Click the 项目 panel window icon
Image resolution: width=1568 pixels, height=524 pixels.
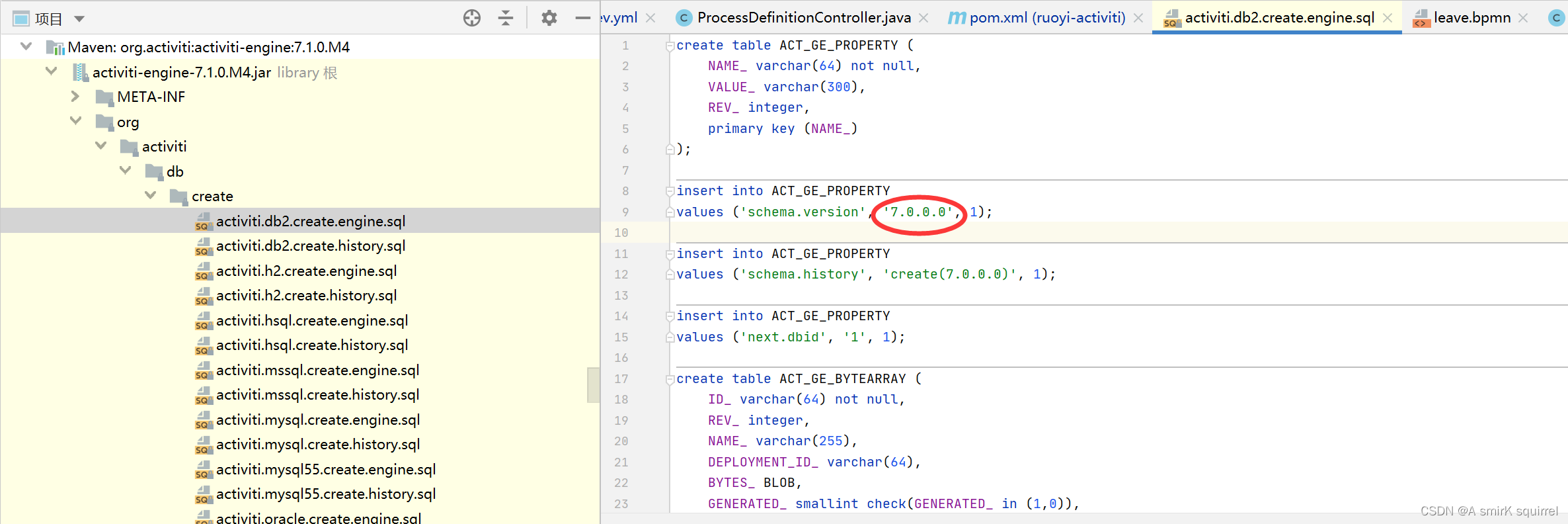coord(21,19)
